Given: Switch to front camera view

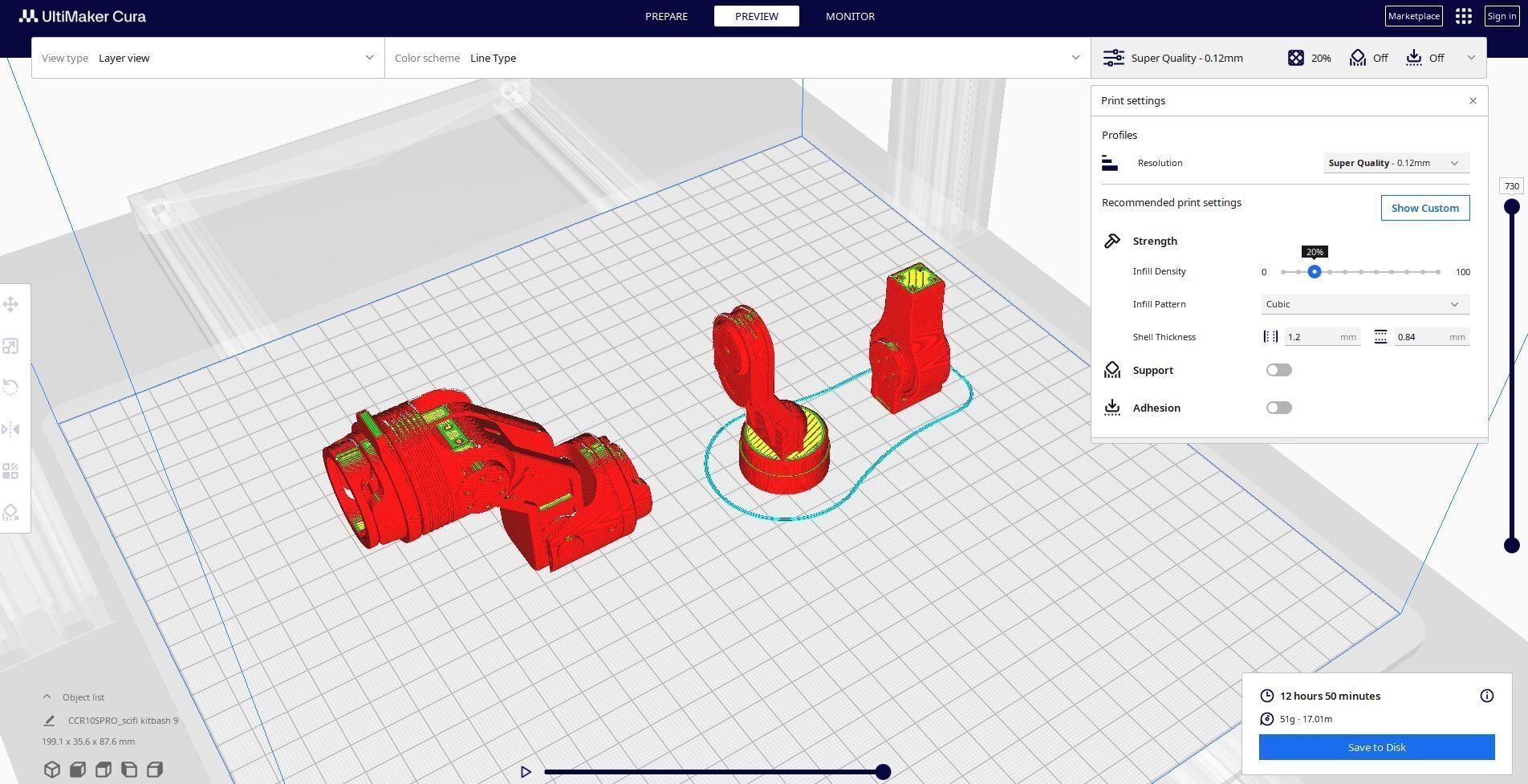Looking at the screenshot, I should coord(78,770).
